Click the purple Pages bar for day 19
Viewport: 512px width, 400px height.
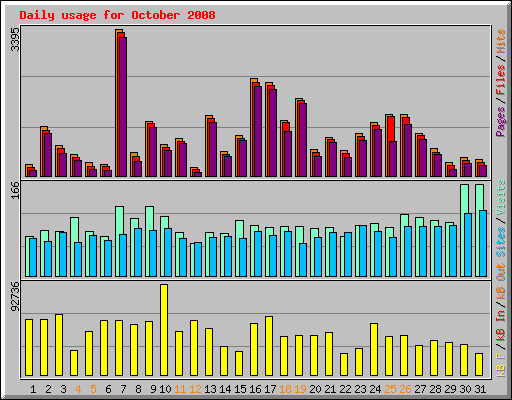[x=303, y=140]
